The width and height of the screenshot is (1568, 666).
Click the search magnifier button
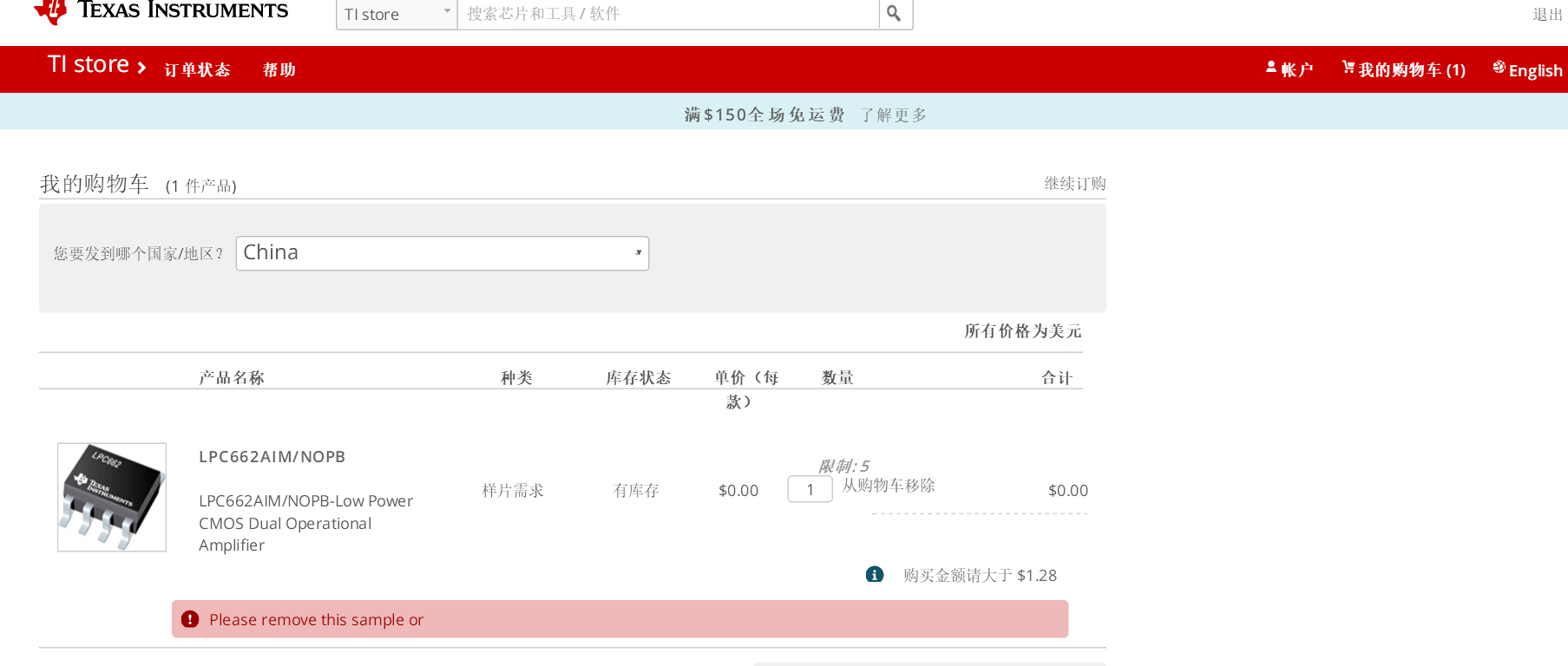coord(895,14)
